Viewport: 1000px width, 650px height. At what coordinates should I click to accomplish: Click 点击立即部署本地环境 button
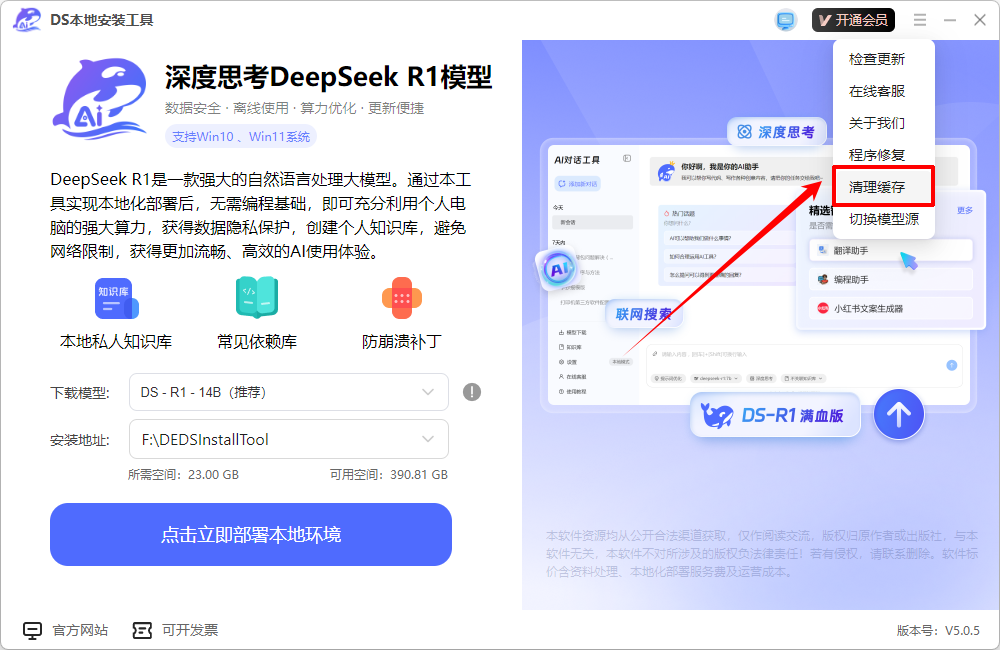[251, 535]
